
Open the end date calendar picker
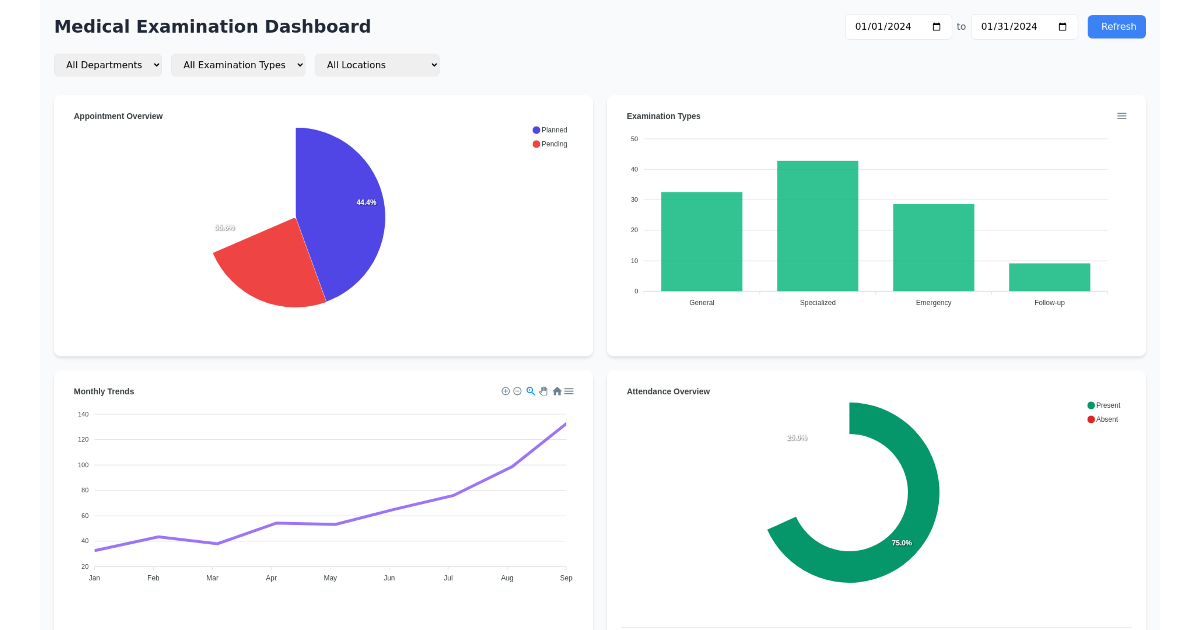coord(1062,27)
